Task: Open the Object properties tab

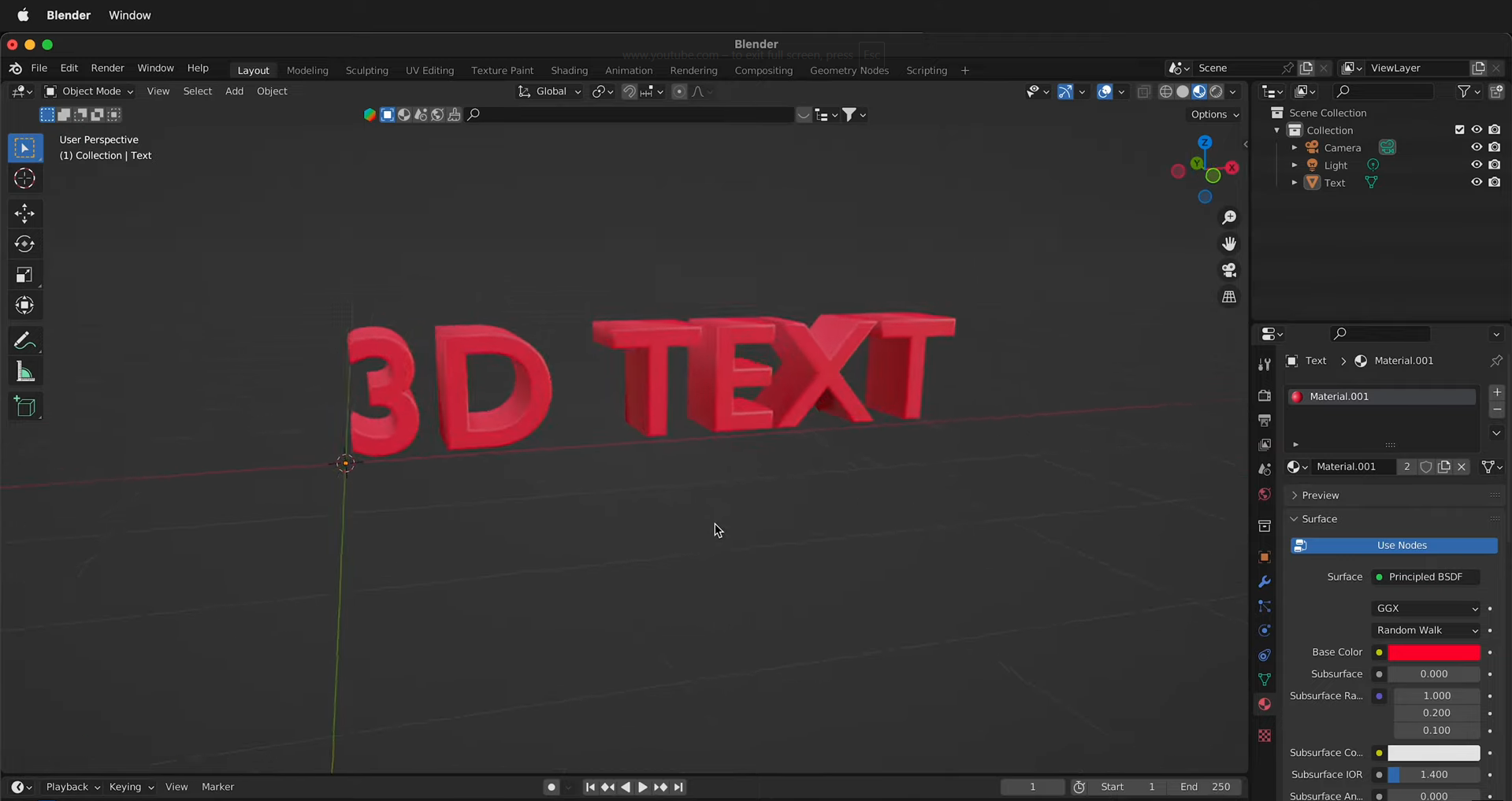Action: [x=1265, y=557]
